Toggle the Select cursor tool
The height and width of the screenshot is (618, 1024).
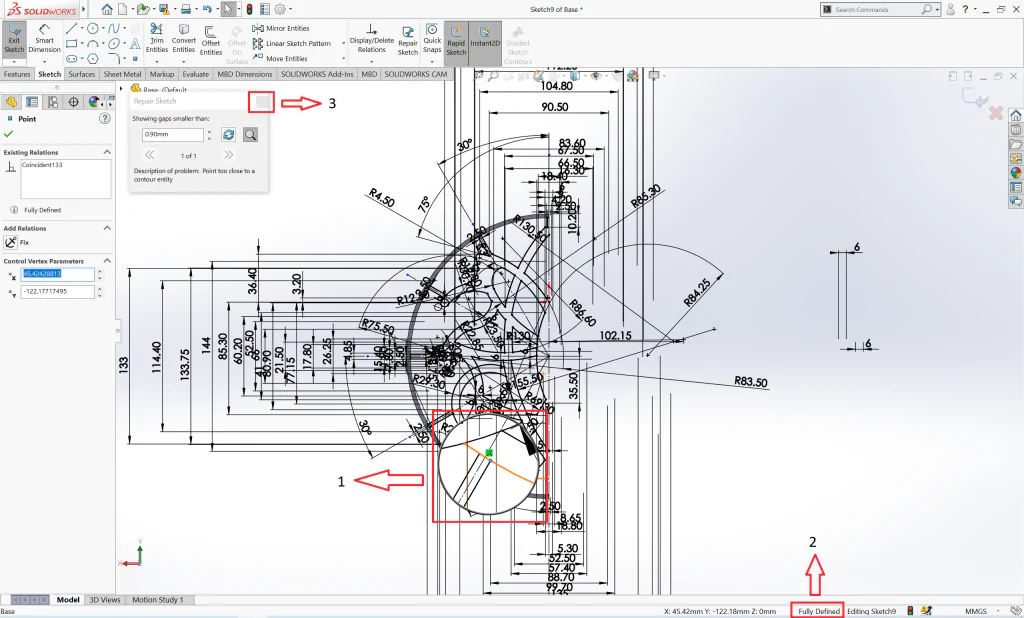(228, 9)
